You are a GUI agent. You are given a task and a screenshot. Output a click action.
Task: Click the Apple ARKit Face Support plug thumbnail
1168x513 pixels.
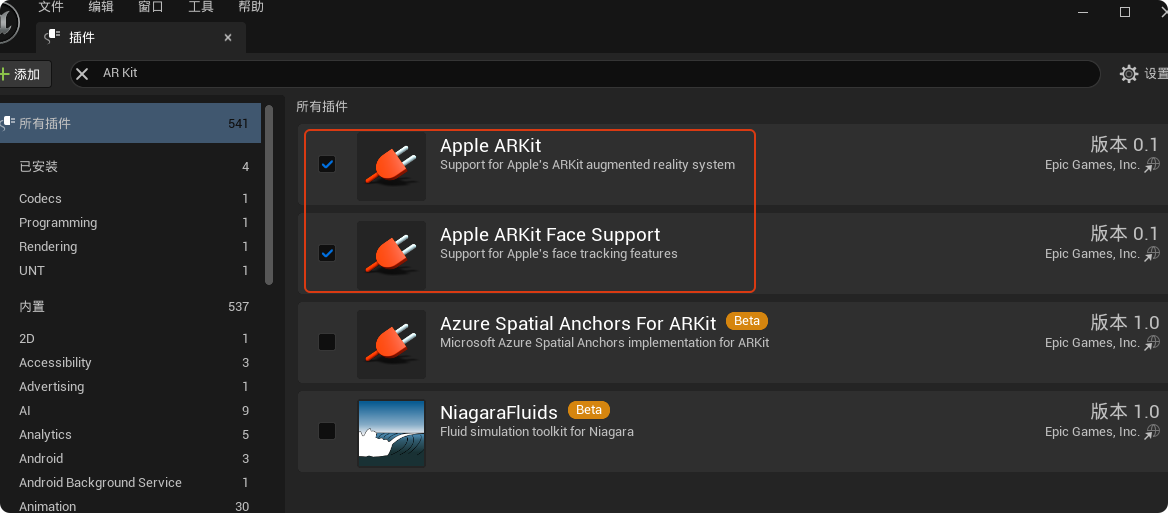pos(391,255)
